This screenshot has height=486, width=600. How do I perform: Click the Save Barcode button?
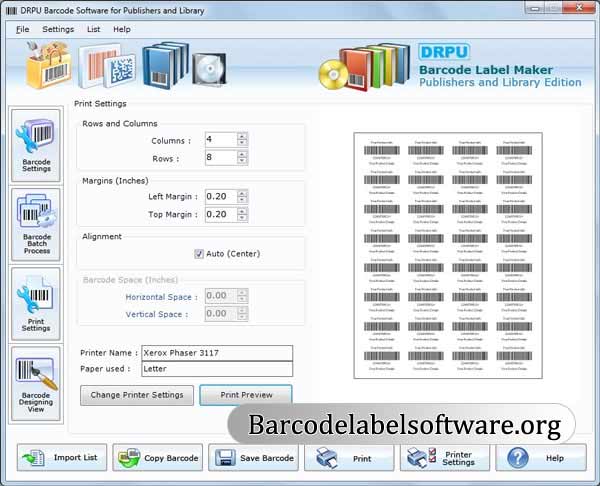pyautogui.click(x=253, y=457)
